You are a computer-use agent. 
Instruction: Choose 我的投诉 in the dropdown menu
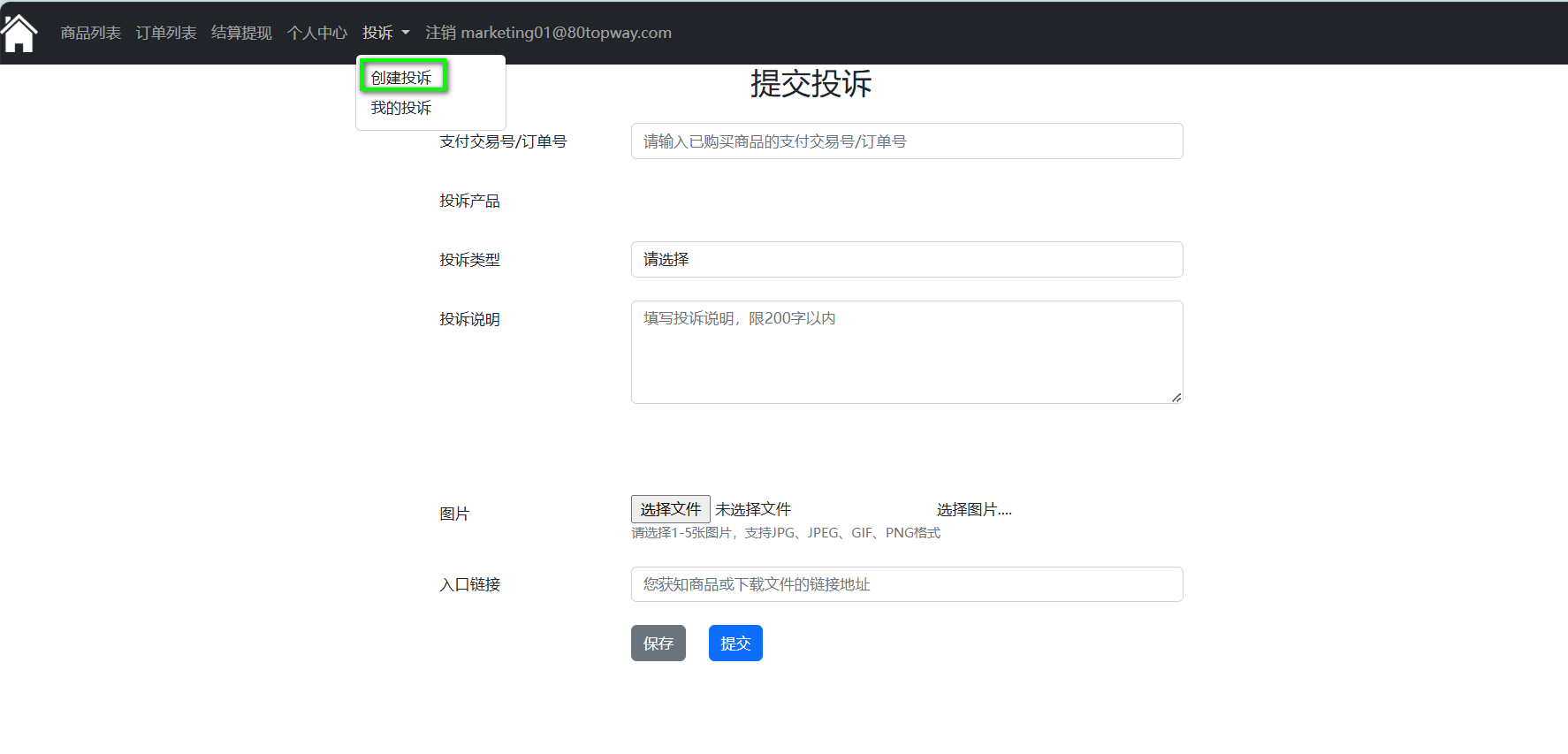pos(401,108)
